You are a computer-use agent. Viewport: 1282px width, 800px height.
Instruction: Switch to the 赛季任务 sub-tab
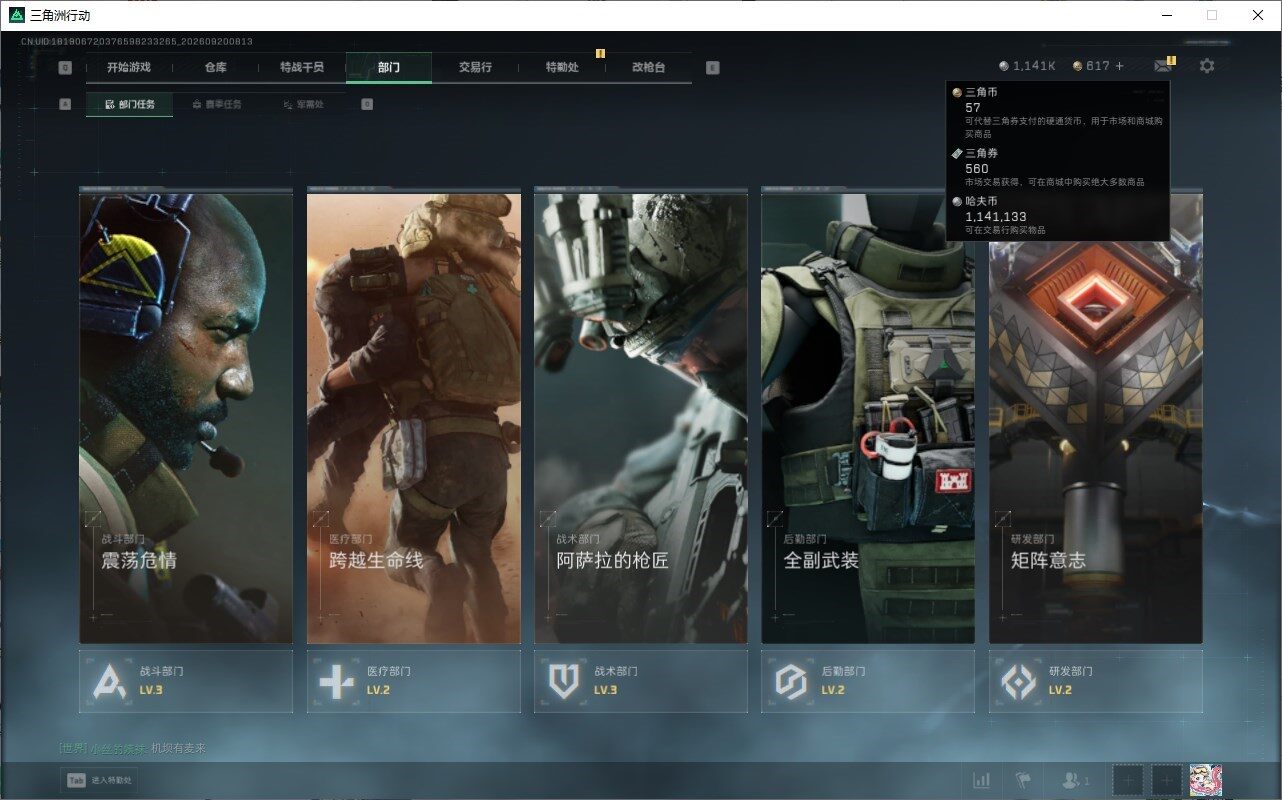tap(216, 104)
